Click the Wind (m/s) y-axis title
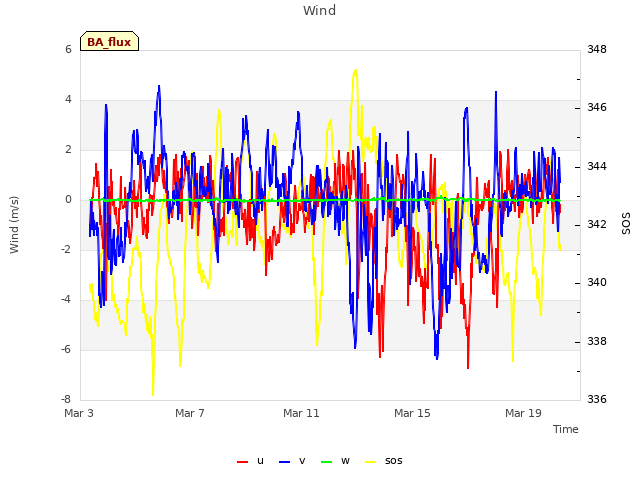 pyautogui.click(x=14, y=225)
